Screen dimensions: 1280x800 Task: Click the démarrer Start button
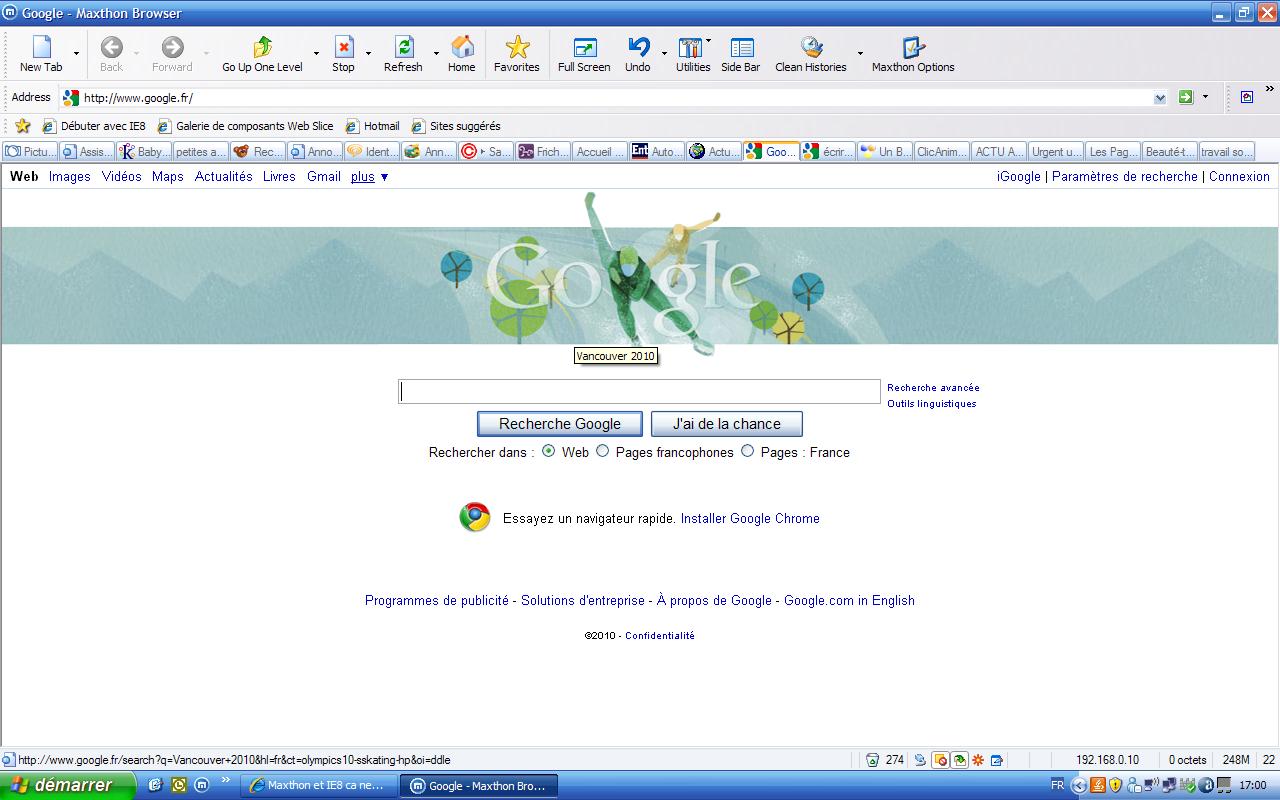(67, 785)
